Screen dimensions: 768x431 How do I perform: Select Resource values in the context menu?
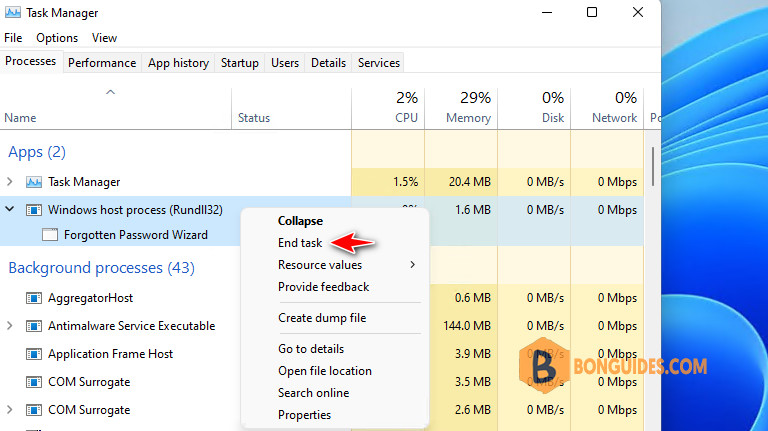coord(320,265)
